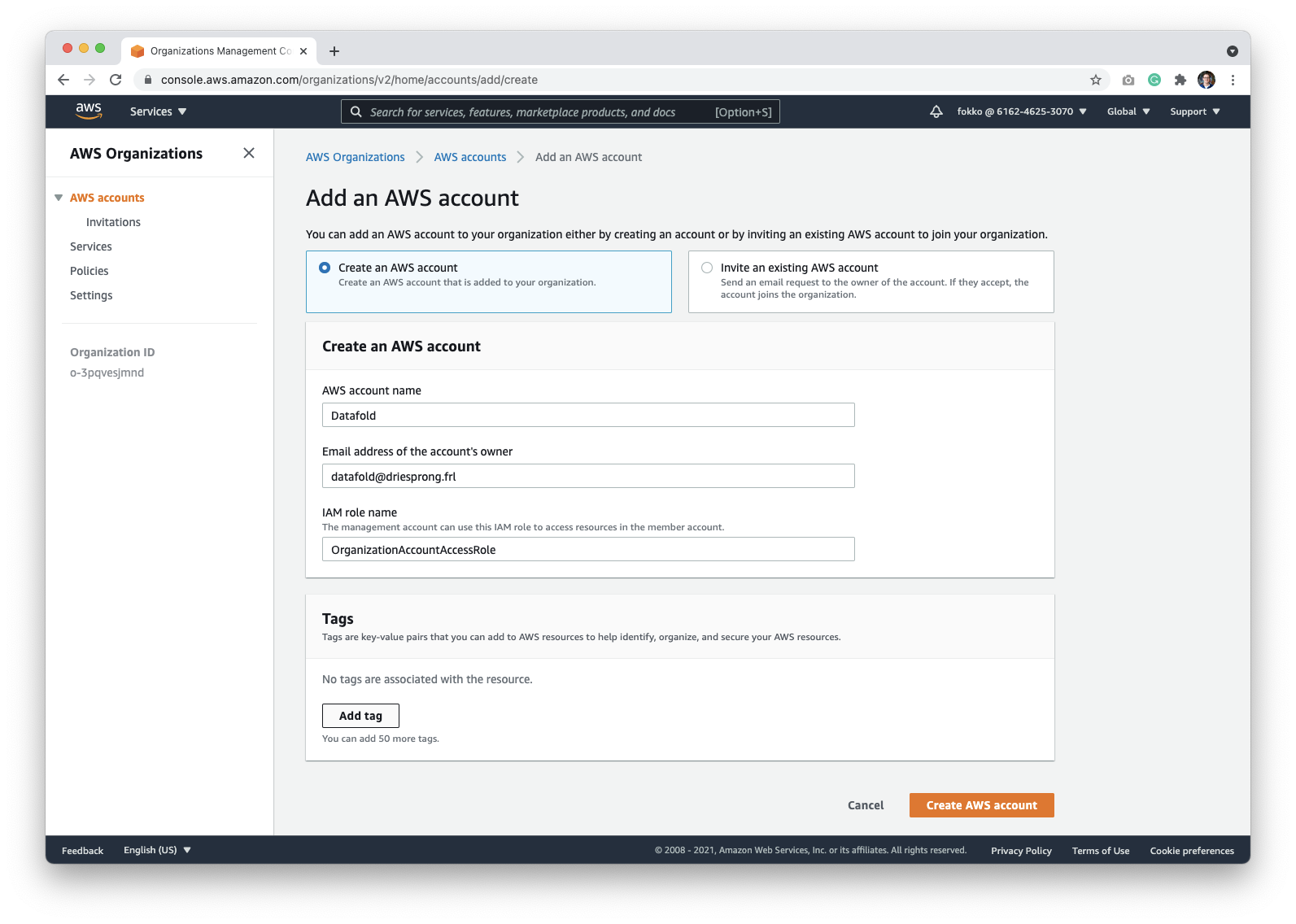1296x924 pixels.
Task: Click the Feedback link in footer
Action: click(83, 851)
